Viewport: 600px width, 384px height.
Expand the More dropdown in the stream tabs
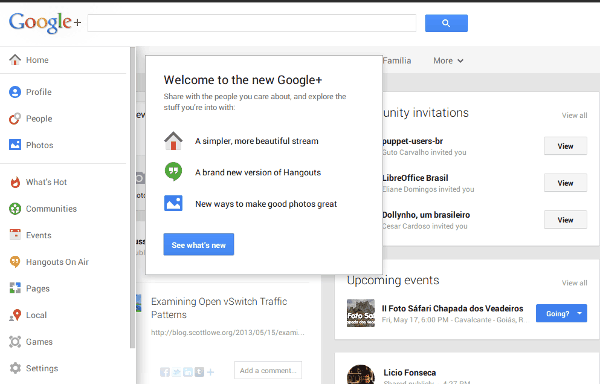pyautogui.click(x=448, y=60)
